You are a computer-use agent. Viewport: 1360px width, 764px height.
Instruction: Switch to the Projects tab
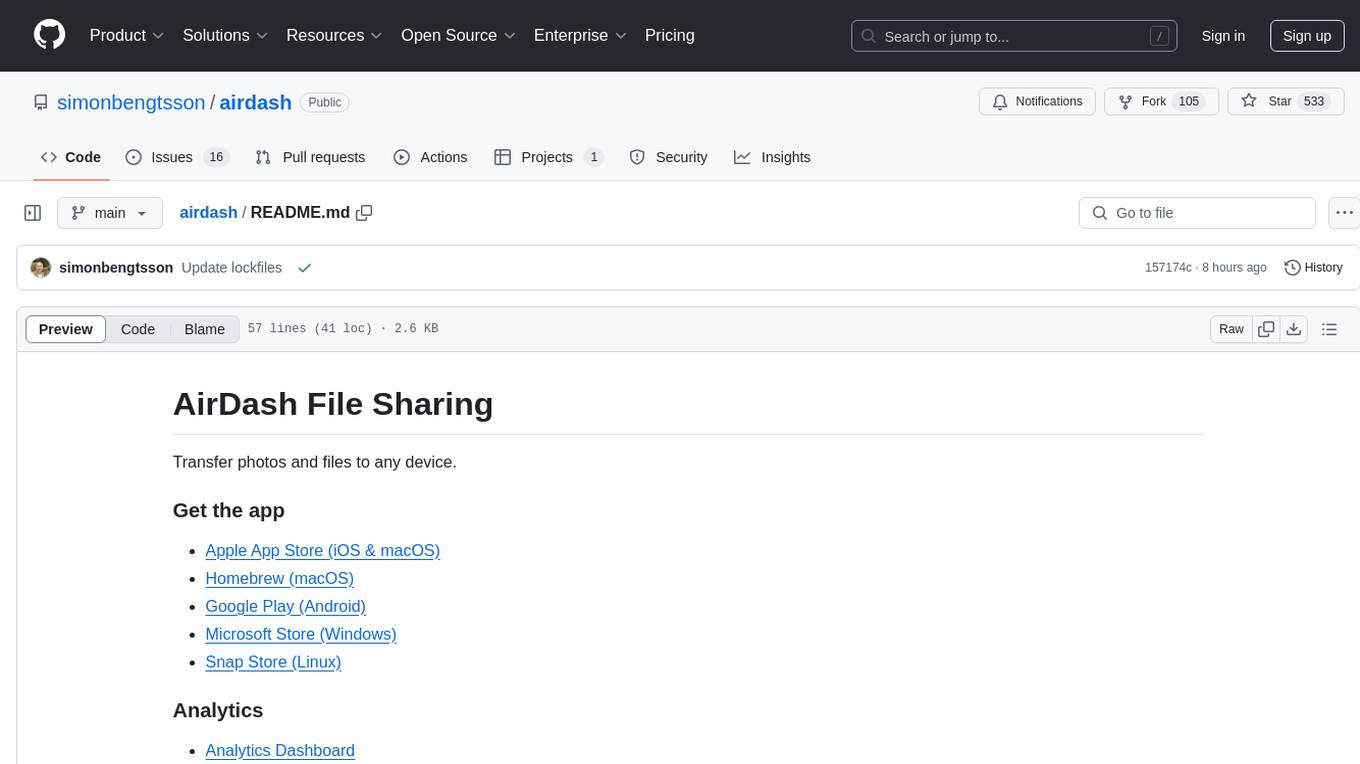[x=549, y=157]
